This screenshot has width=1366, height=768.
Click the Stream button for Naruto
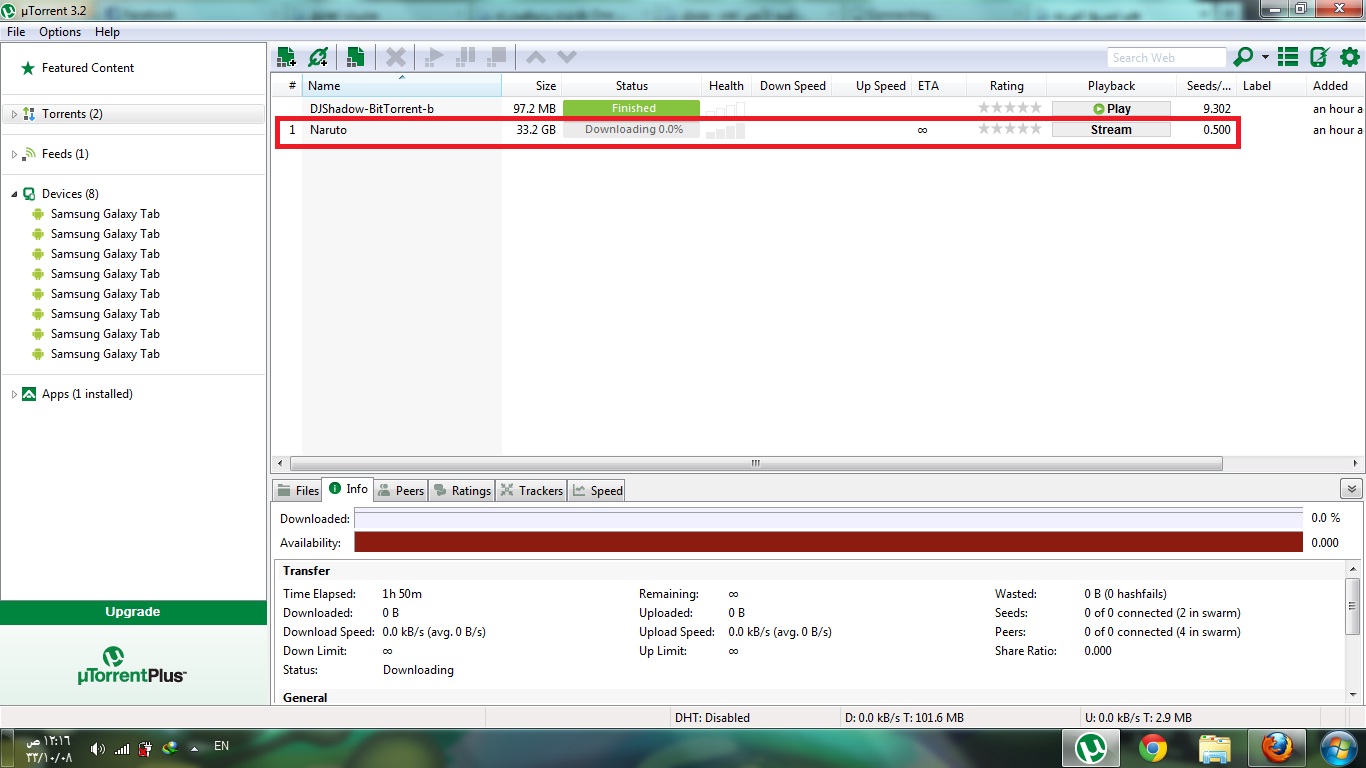[x=1111, y=130]
